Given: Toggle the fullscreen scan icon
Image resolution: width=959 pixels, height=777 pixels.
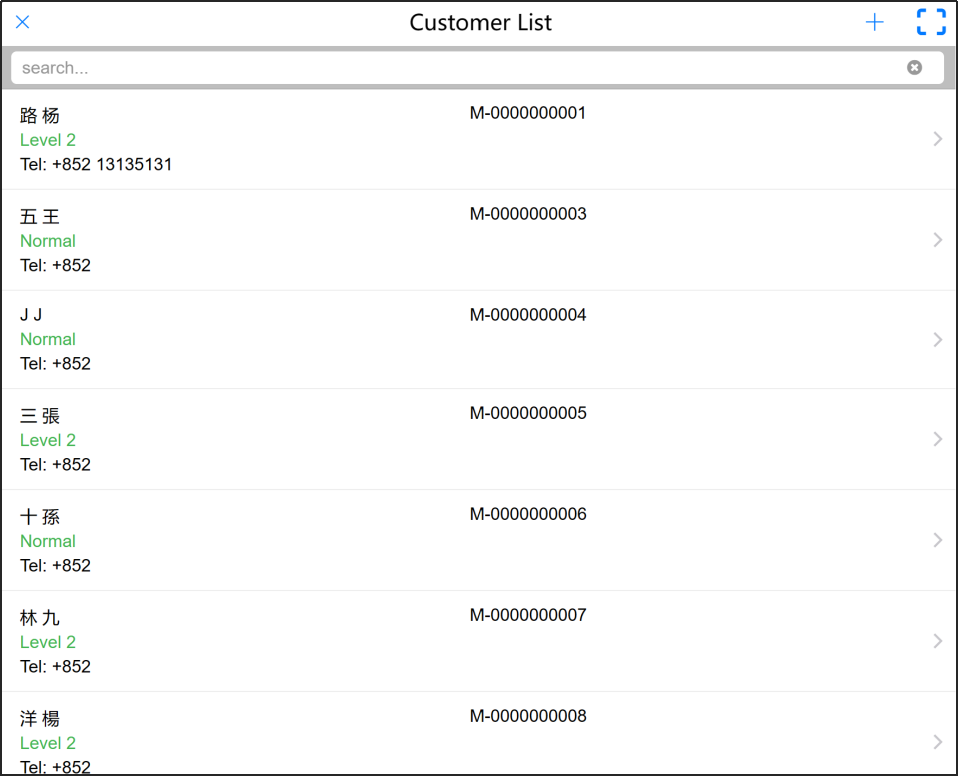Looking at the screenshot, I should click(x=931, y=23).
